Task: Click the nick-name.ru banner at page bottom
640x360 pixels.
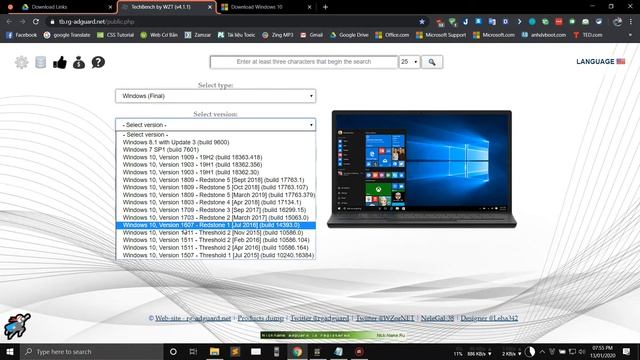Action: click(x=333, y=336)
